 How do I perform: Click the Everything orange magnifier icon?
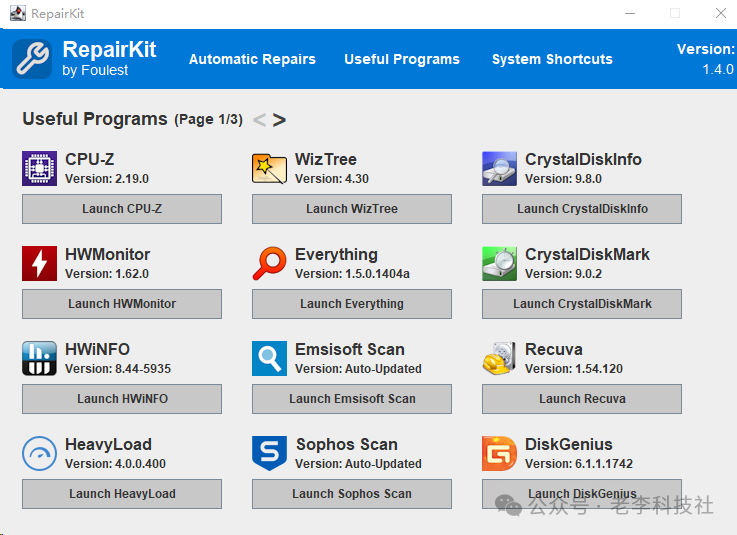coord(269,263)
